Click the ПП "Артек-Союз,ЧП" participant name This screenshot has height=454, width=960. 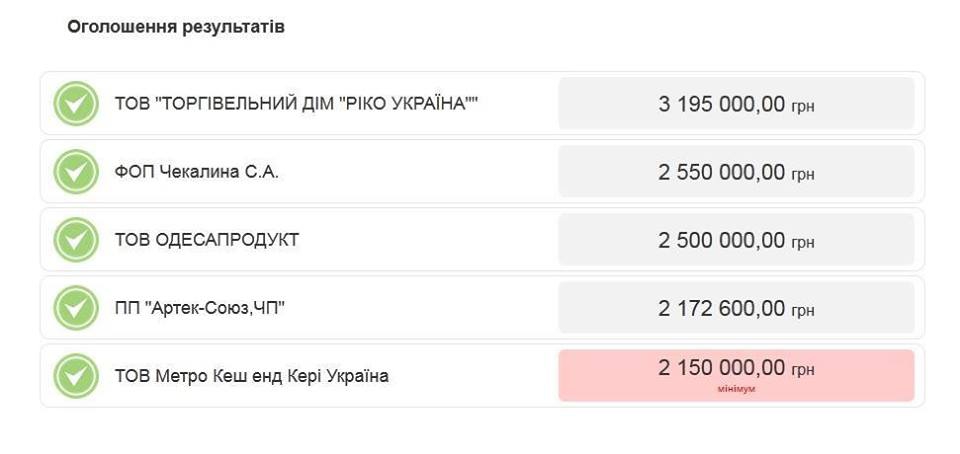click(200, 308)
